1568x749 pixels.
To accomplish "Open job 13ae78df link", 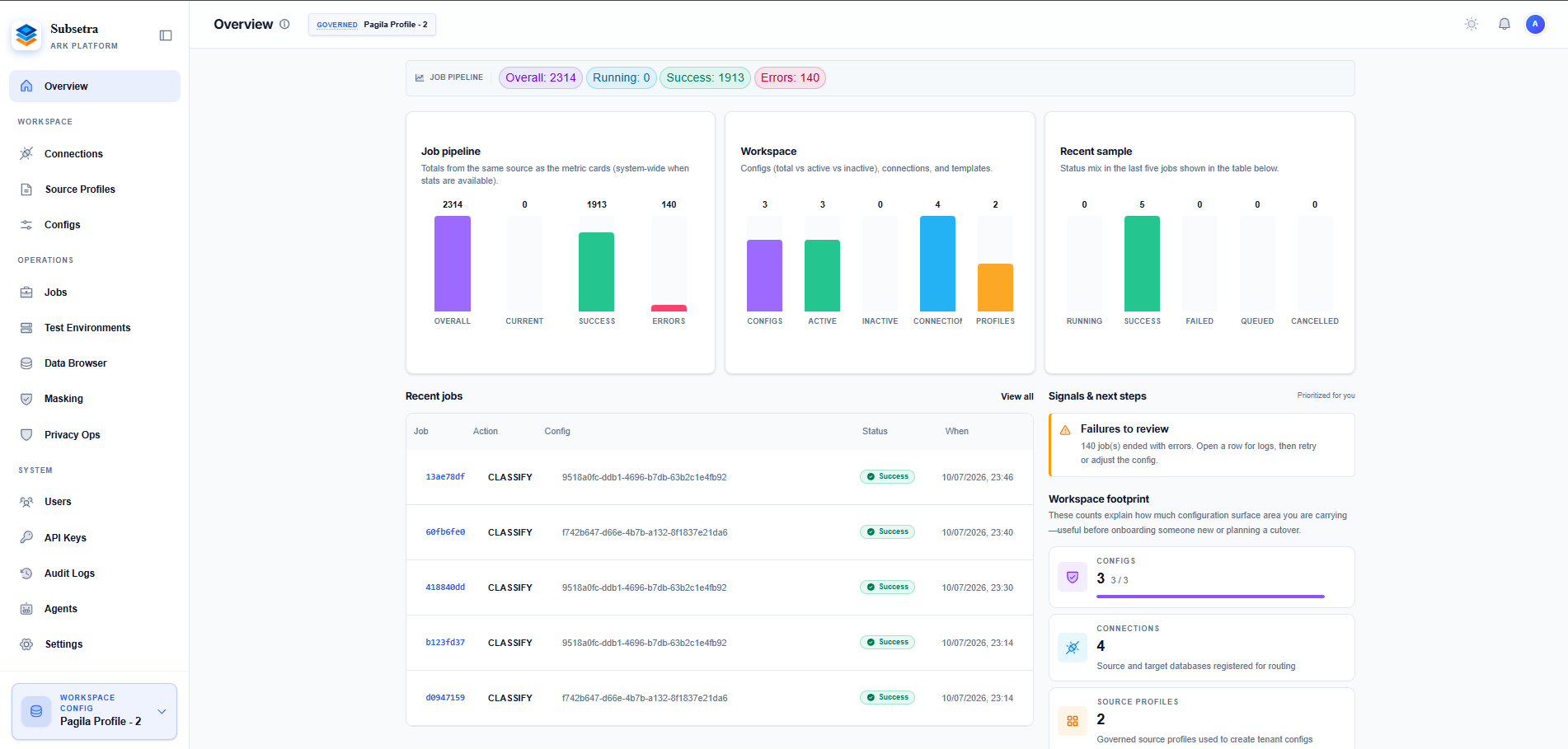I will click(445, 477).
